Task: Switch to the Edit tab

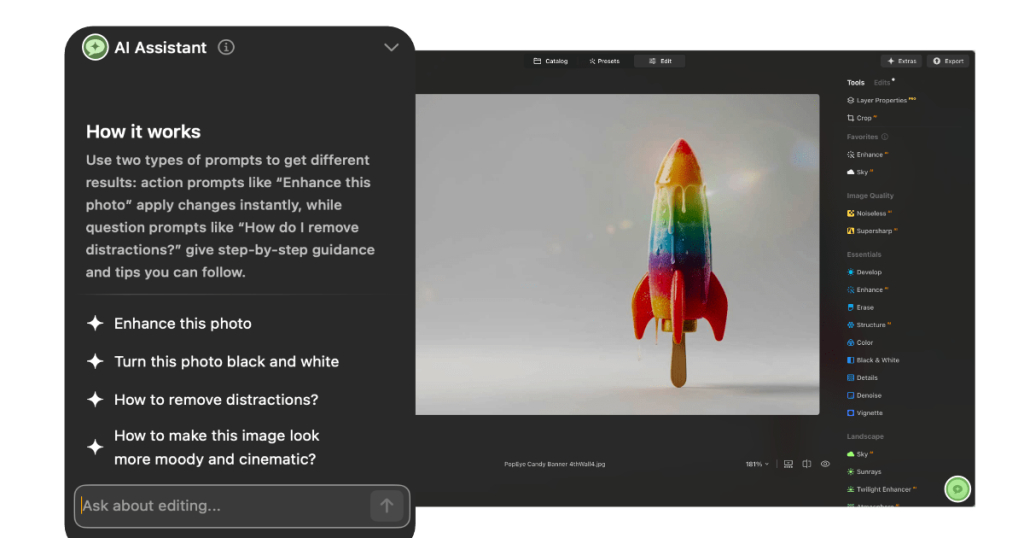Action: [x=660, y=61]
